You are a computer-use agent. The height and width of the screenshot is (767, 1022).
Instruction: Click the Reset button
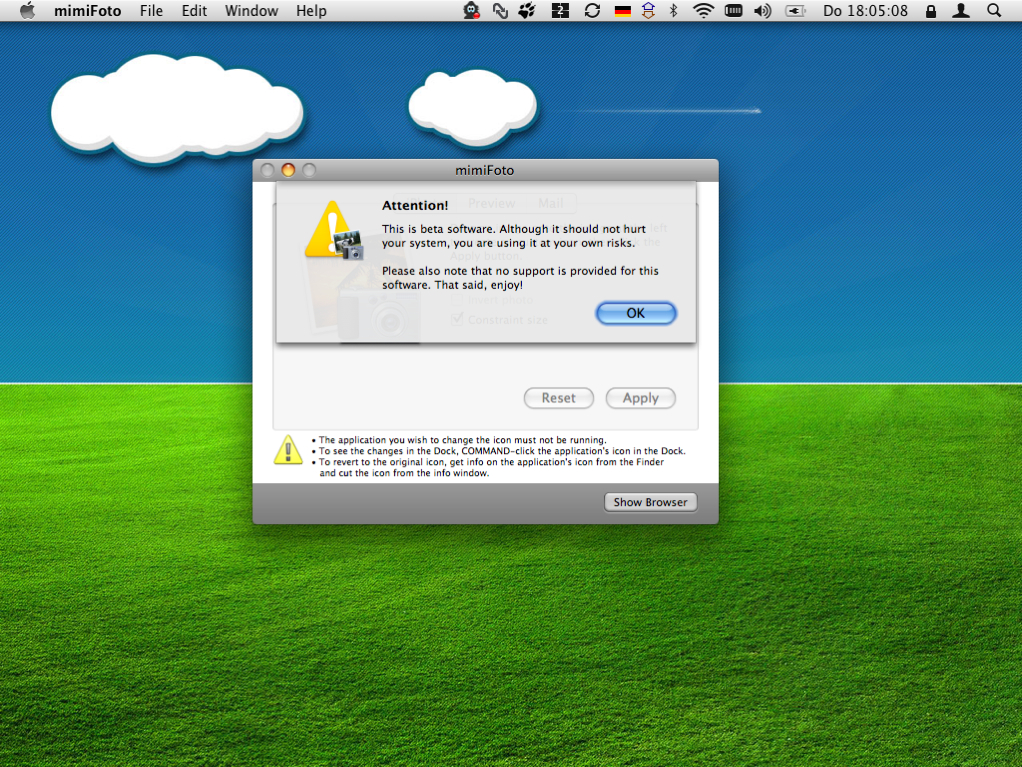(x=559, y=398)
